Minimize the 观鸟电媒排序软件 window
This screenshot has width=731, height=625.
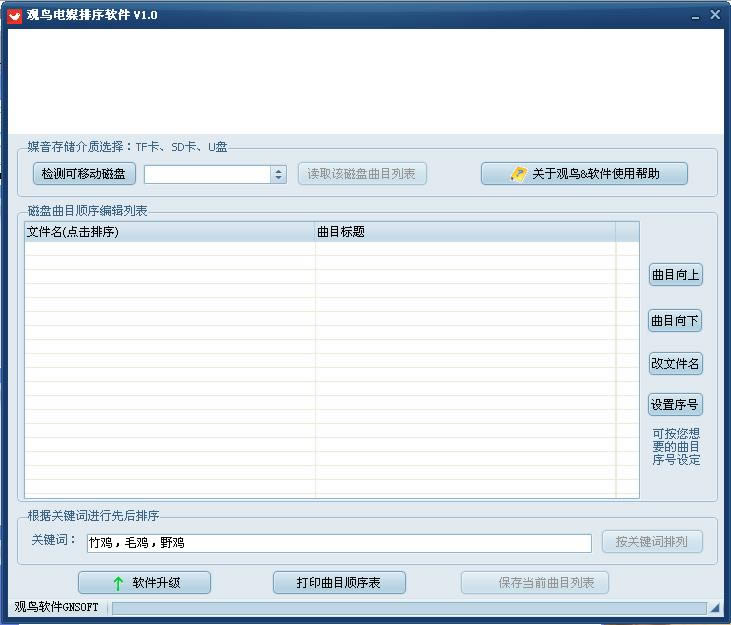click(x=695, y=15)
